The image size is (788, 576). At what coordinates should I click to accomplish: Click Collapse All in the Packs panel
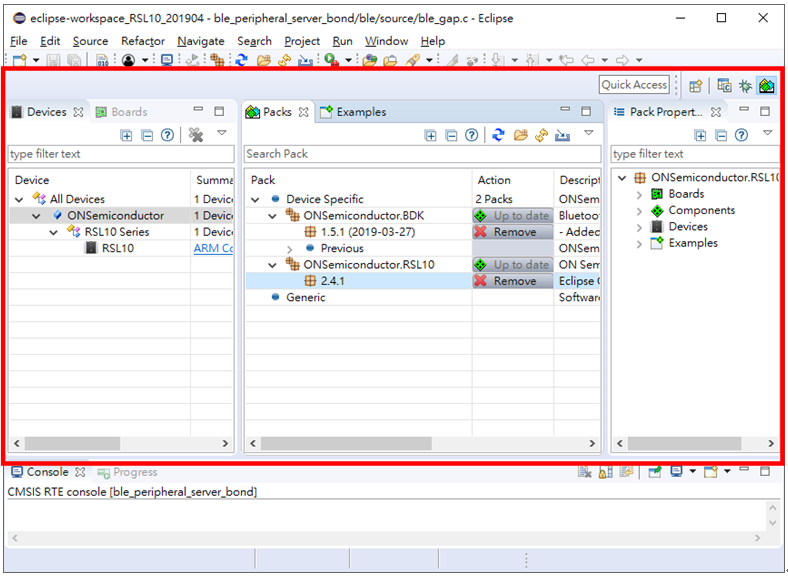coord(451,135)
